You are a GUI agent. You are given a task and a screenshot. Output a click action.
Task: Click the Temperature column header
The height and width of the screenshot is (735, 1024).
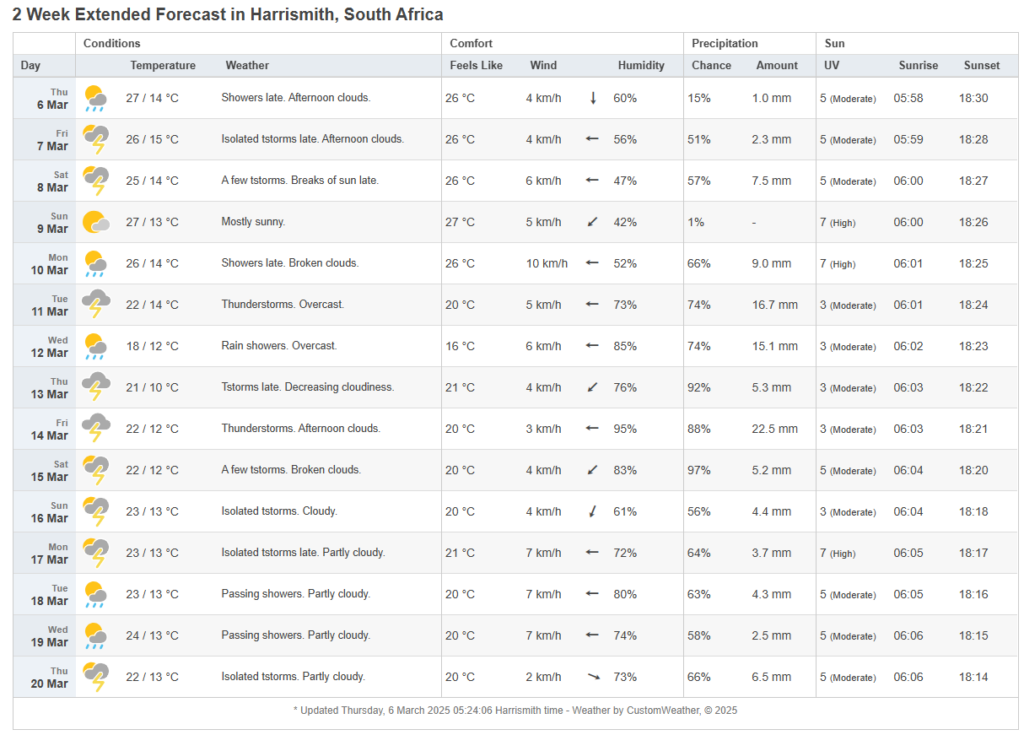pyautogui.click(x=162, y=65)
